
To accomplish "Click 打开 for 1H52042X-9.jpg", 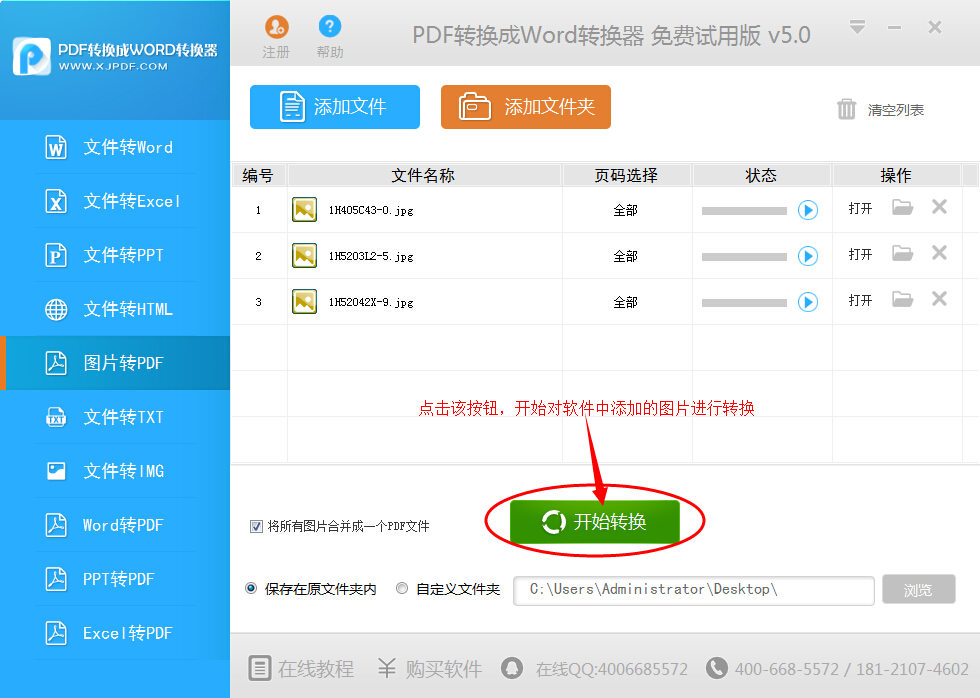I will [860, 301].
